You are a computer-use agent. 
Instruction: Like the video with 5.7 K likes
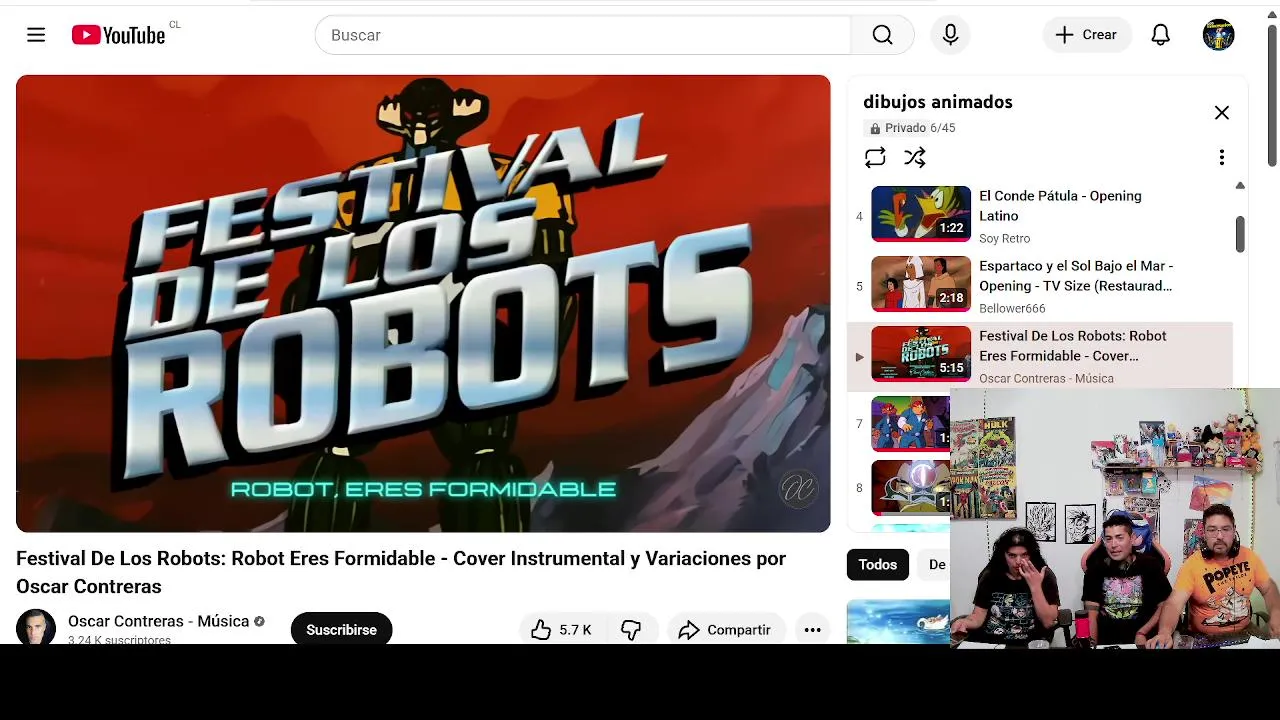point(560,629)
